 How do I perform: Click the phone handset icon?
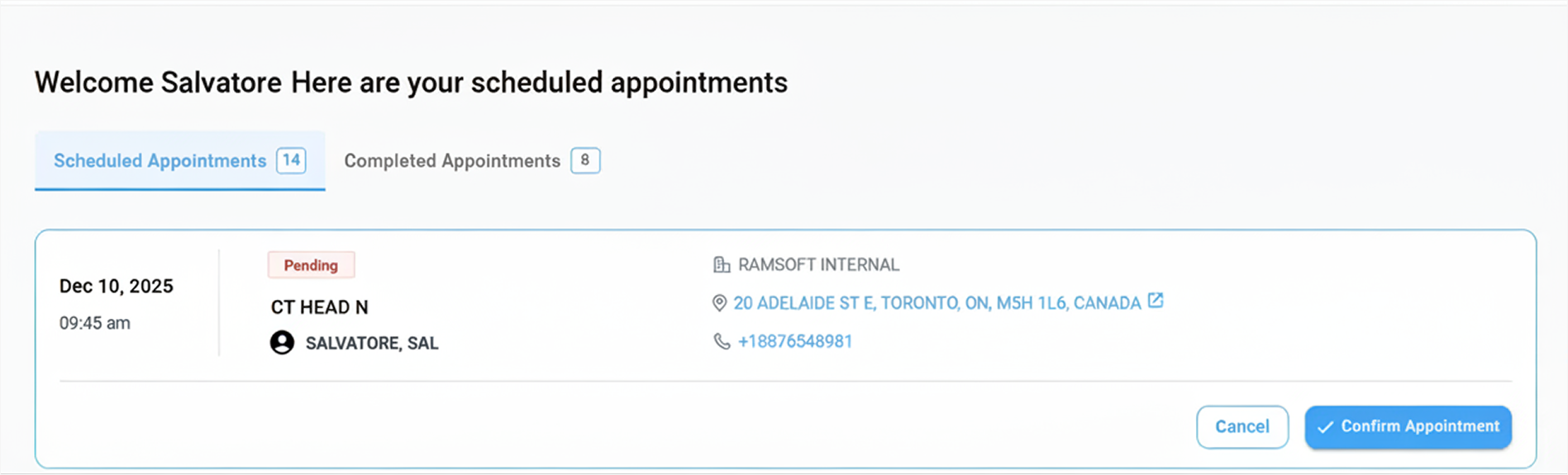tap(722, 341)
